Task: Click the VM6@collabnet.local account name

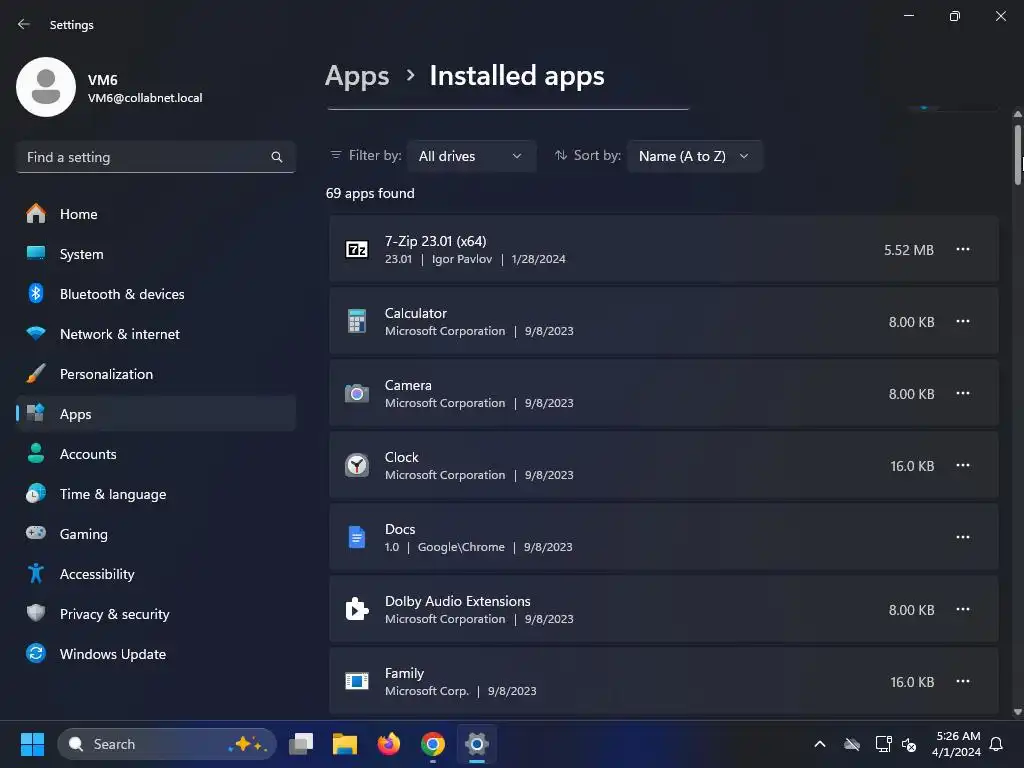Action: pos(145,98)
